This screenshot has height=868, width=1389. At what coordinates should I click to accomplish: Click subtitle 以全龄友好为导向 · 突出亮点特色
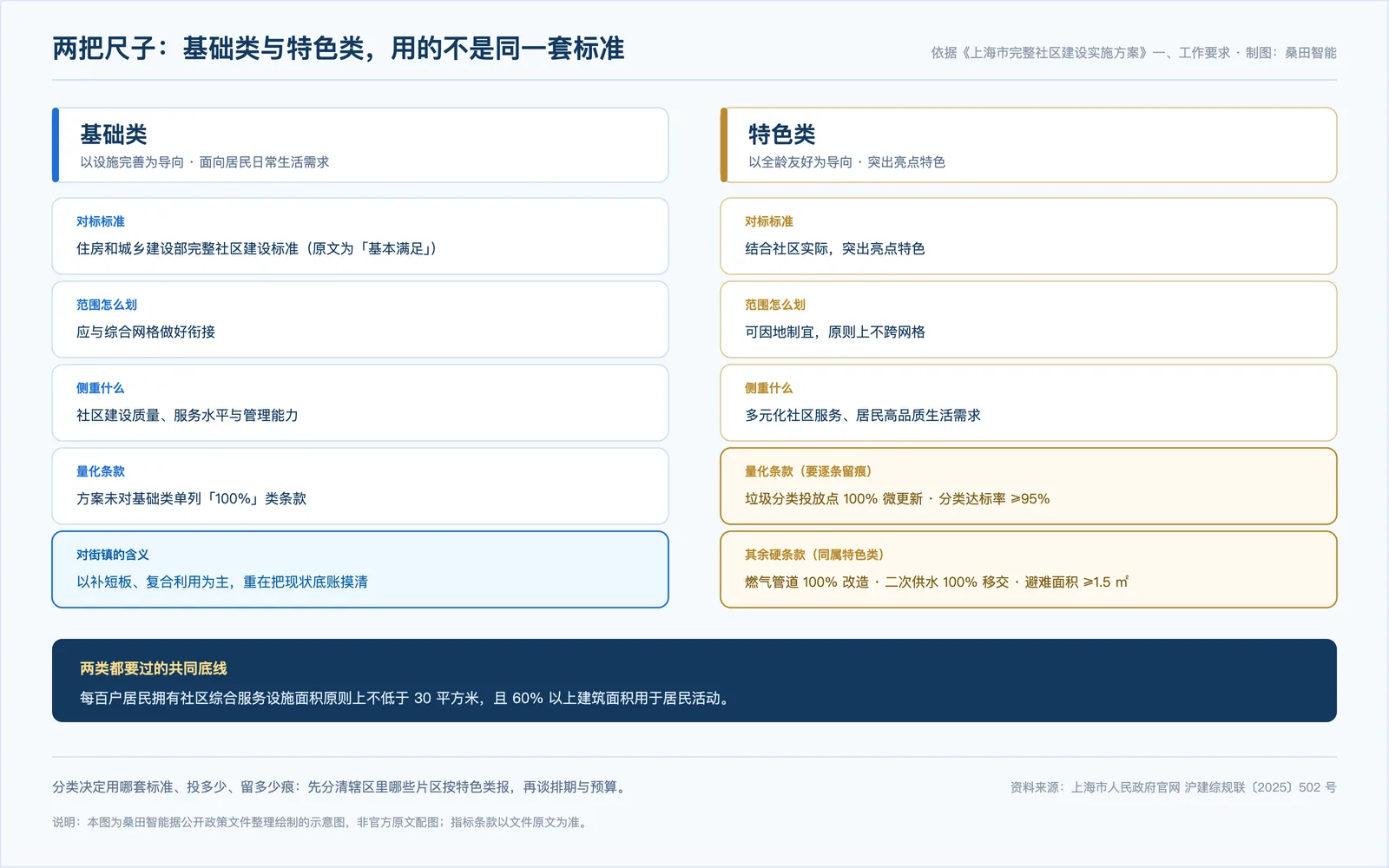[x=846, y=162]
